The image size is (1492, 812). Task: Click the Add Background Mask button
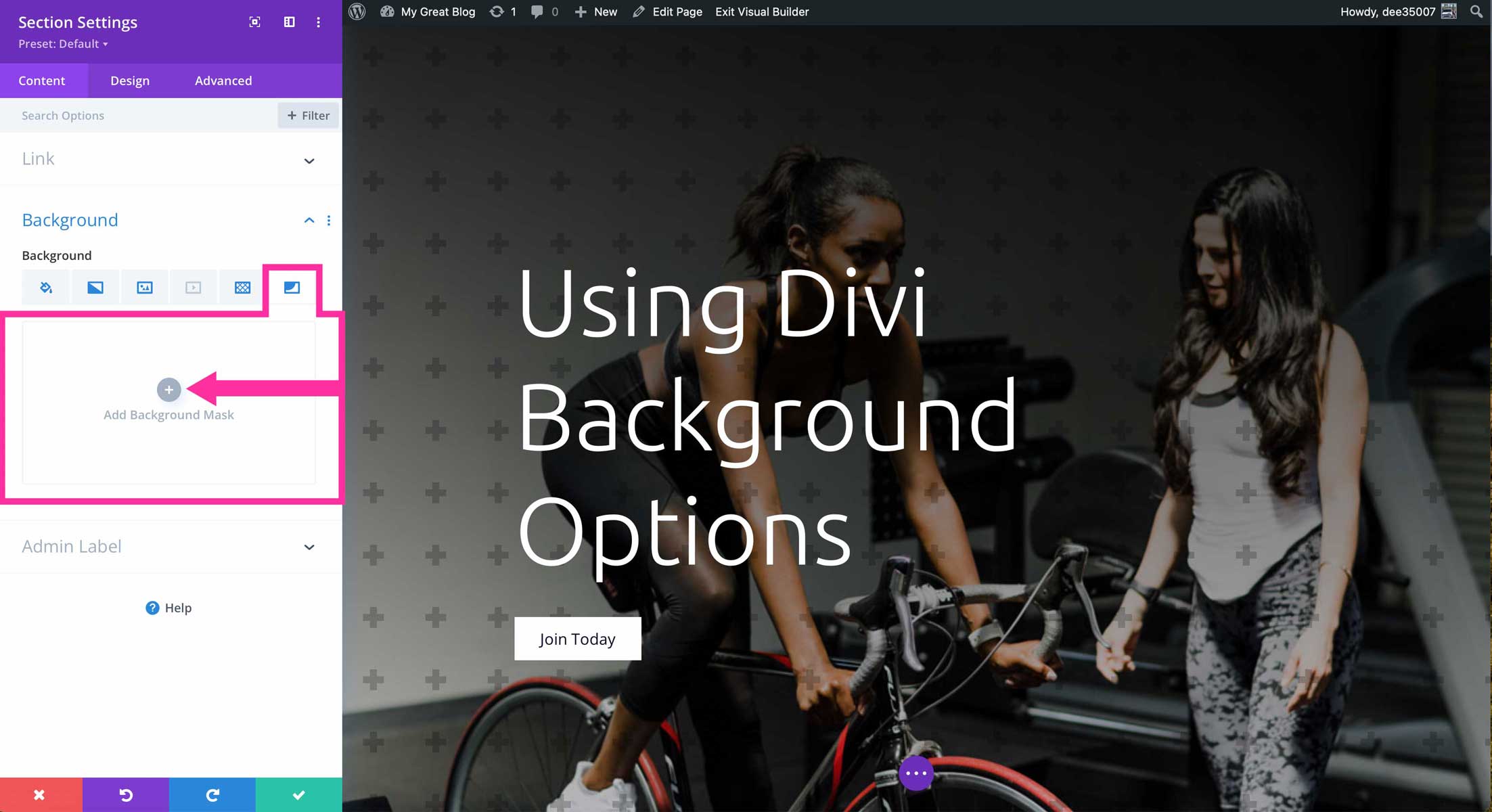tap(168, 389)
